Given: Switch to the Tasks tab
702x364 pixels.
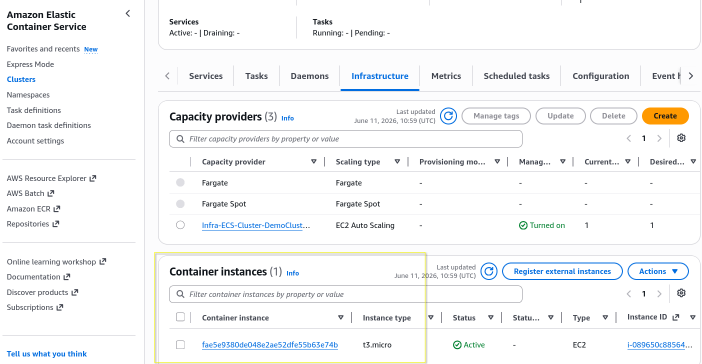Looking at the screenshot, I should (x=257, y=76).
